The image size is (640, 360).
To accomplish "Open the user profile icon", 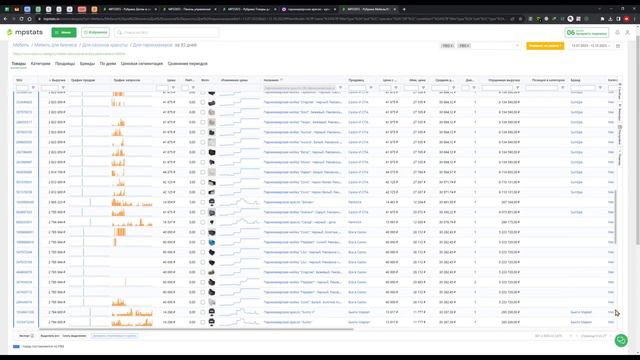I will pos(628,32).
